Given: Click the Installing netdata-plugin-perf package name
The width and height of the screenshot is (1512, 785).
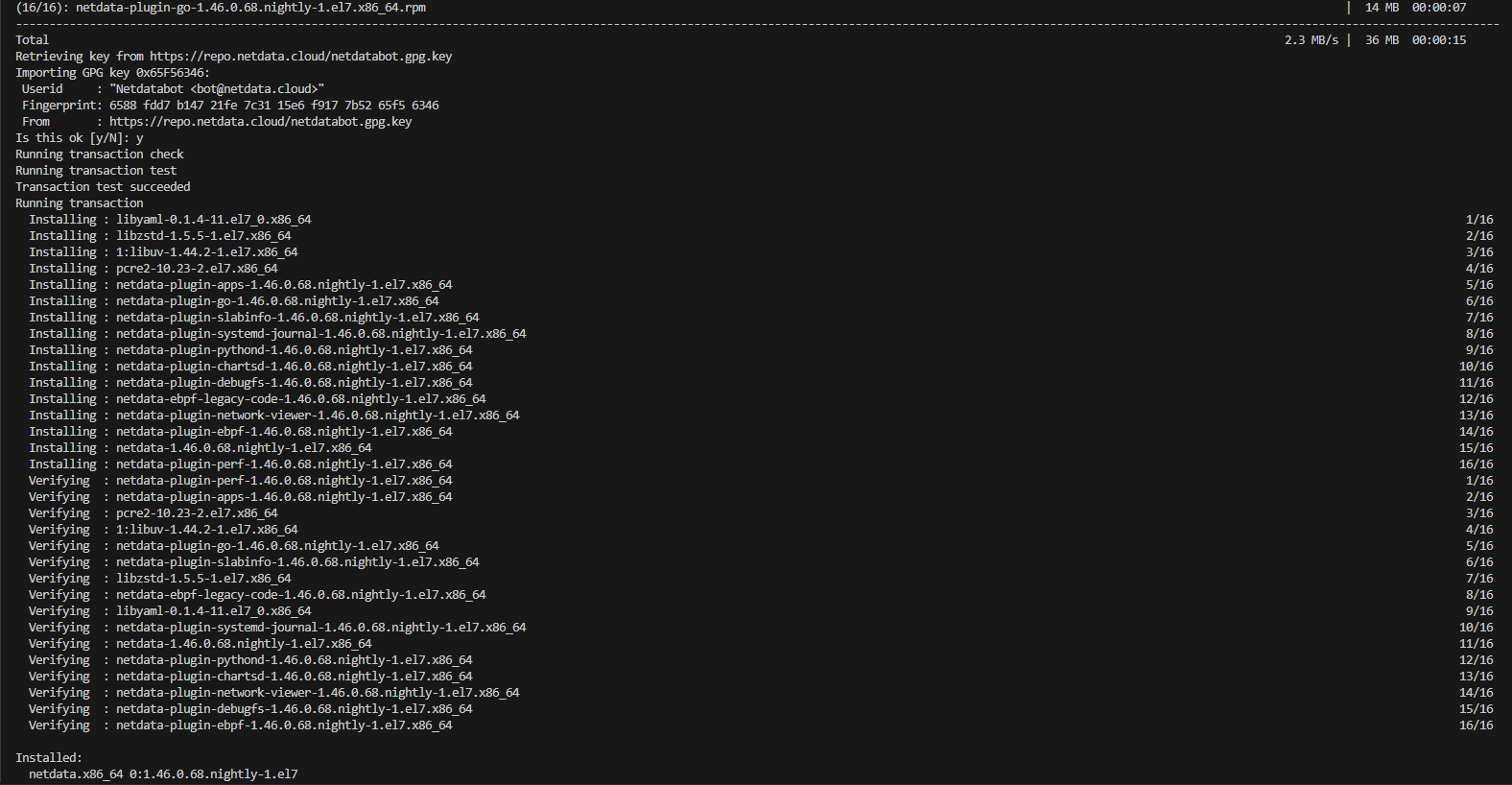Looking at the screenshot, I should point(284,464).
